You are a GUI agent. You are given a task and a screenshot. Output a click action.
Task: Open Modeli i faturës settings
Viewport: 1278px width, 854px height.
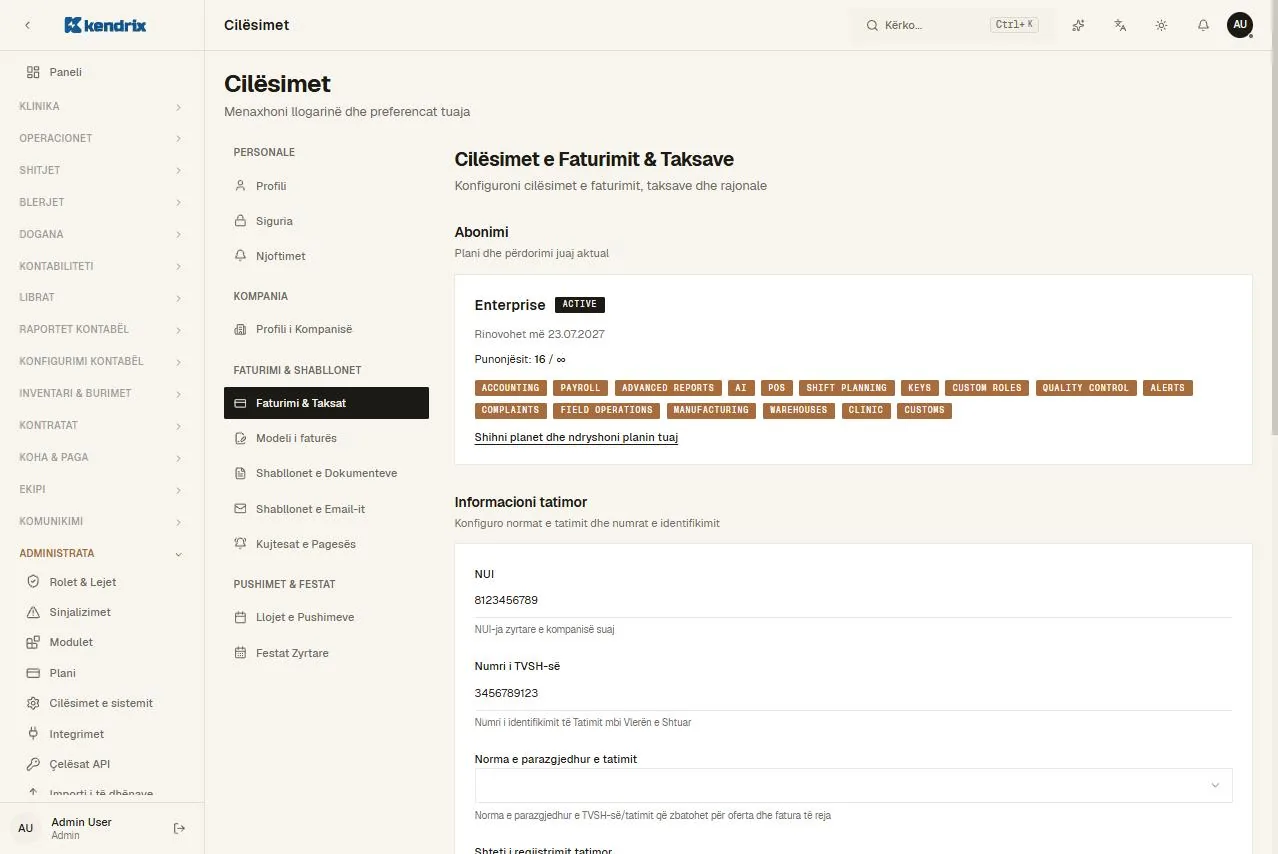(326, 438)
